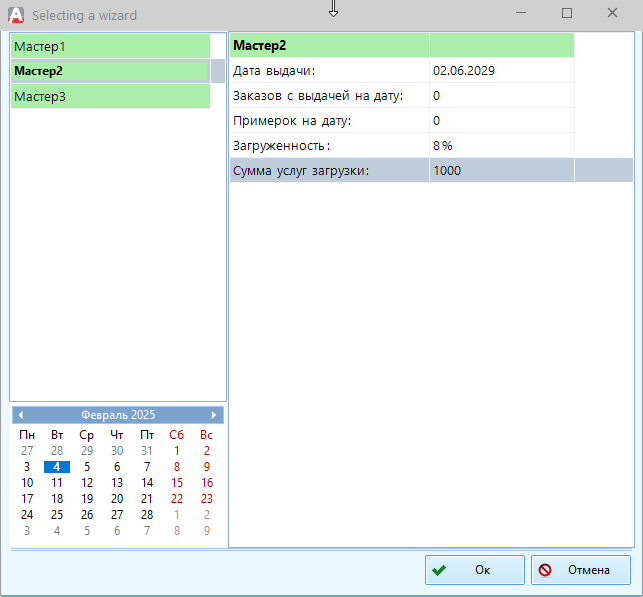Pick February 14 in the calendar
This screenshot has height=597, width=643.
147,482
